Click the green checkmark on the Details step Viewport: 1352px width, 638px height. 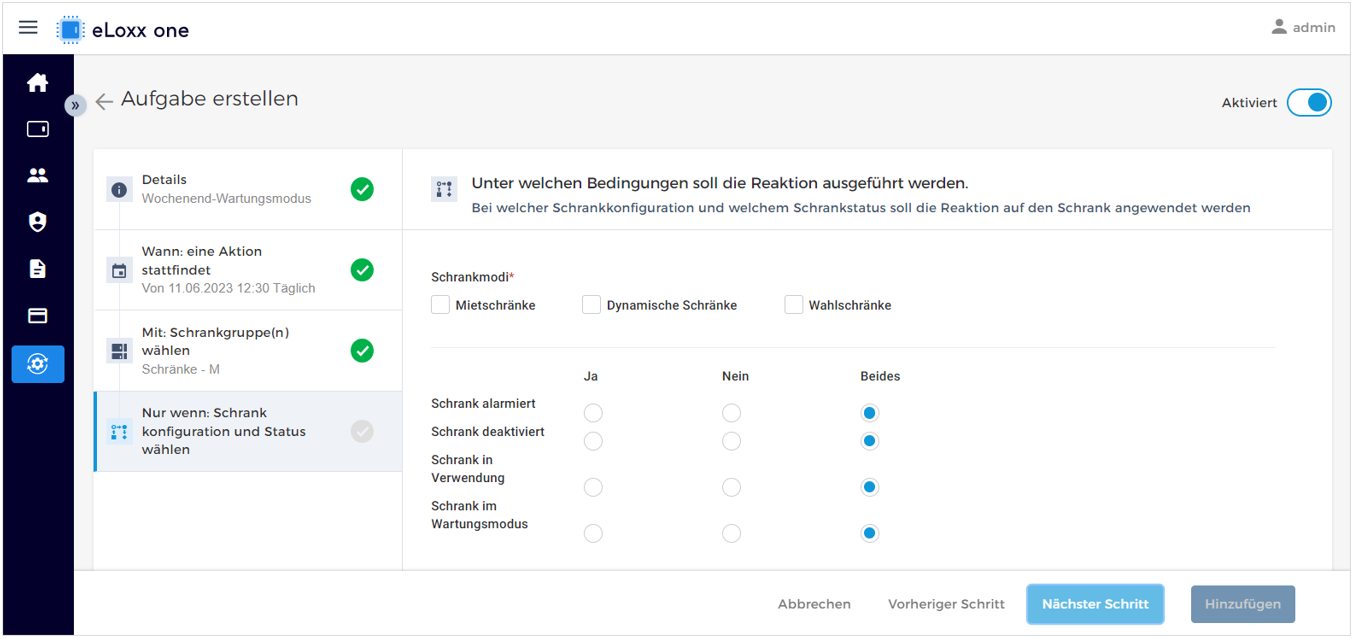pyautogui.click(x=362, y=189)
